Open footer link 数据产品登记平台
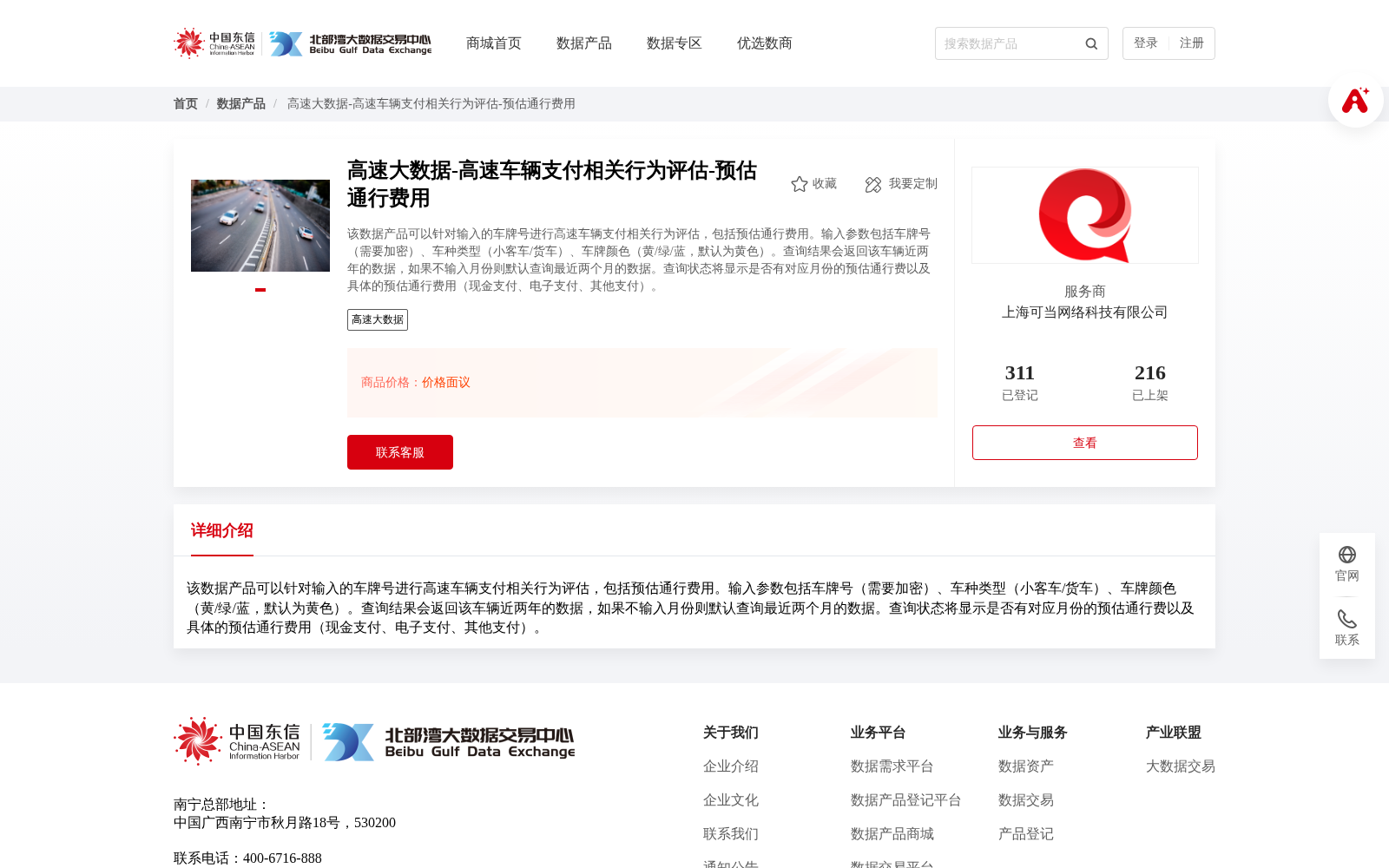Viewport: 1389px width, 868px height. [x=906, y=800]
